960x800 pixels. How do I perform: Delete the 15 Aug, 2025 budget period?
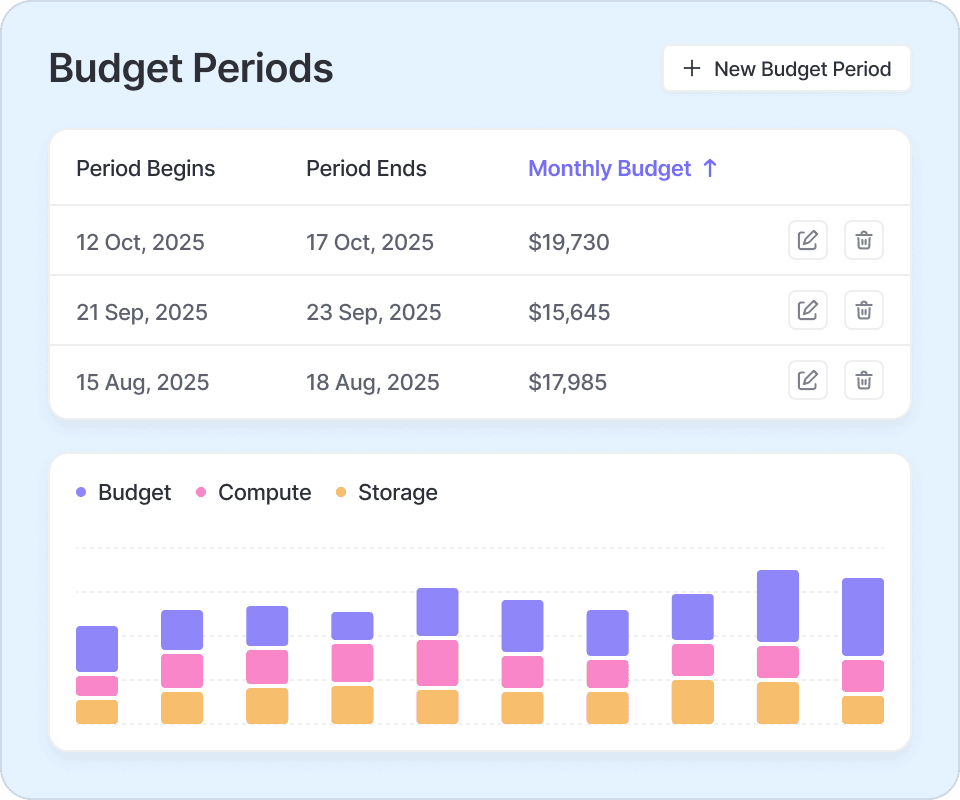pos(864,380)
